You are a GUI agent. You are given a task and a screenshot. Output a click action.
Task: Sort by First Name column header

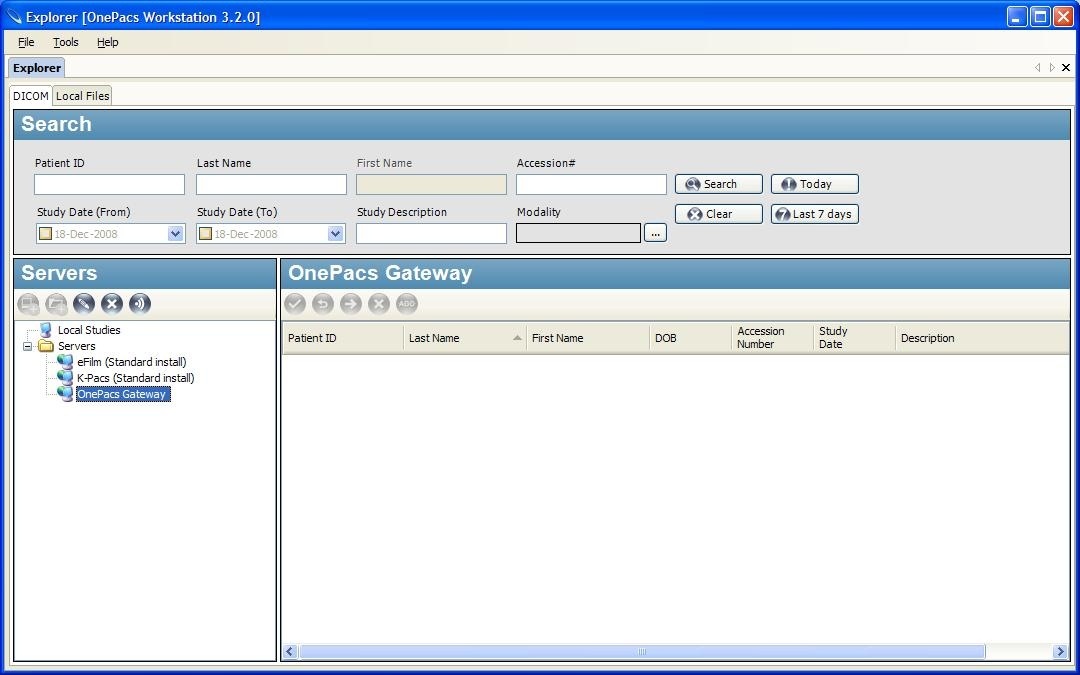pyautogui.click(x=588, y=338)
